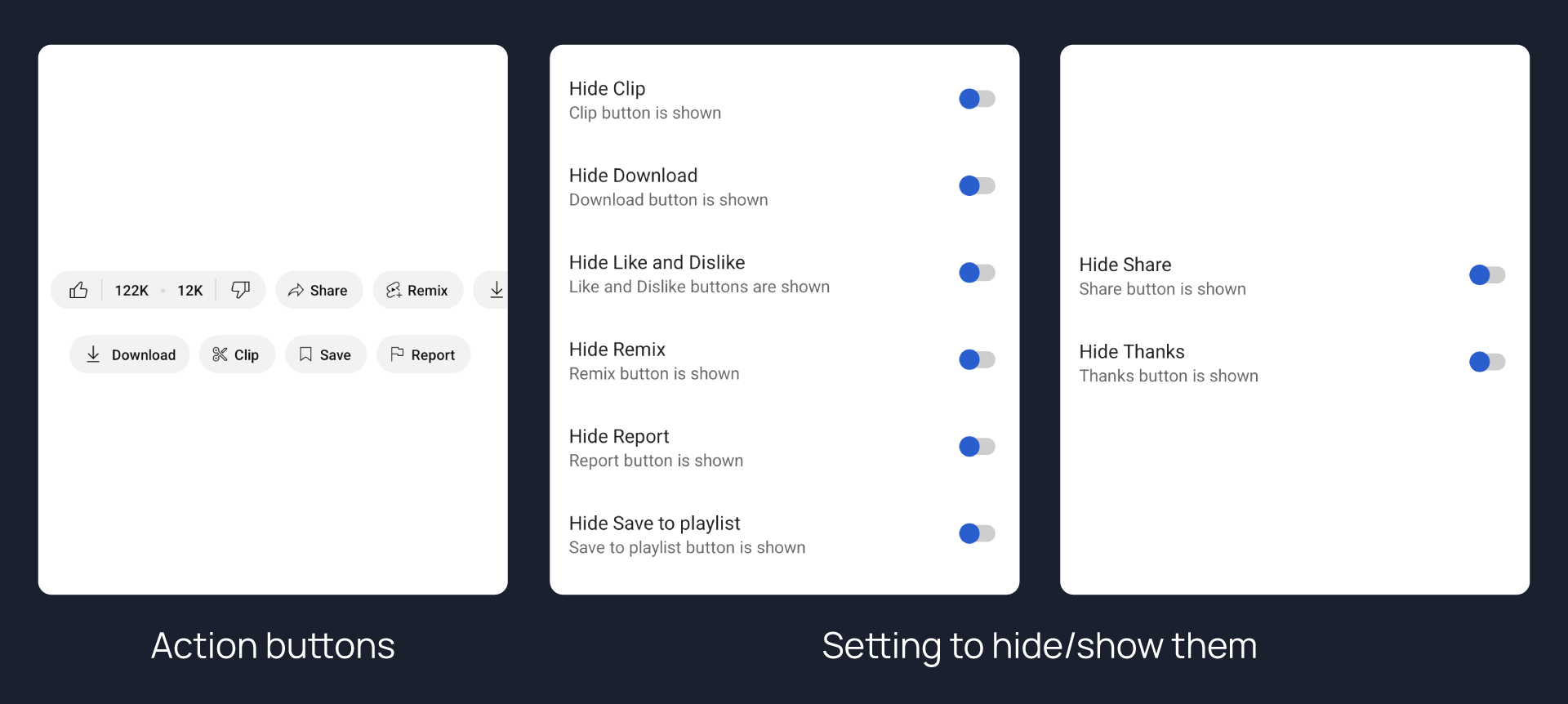Click the 12K dislike count
This screenshot has height=704, width=1568.
190,291
